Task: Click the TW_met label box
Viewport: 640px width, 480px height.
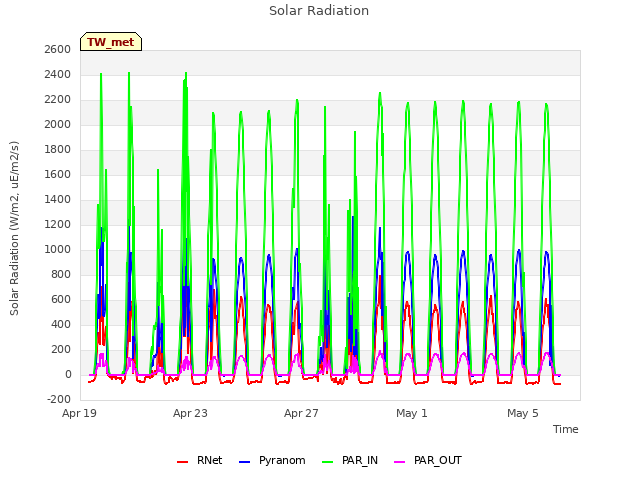Action: pyautogui.click(x=111, y=42)
